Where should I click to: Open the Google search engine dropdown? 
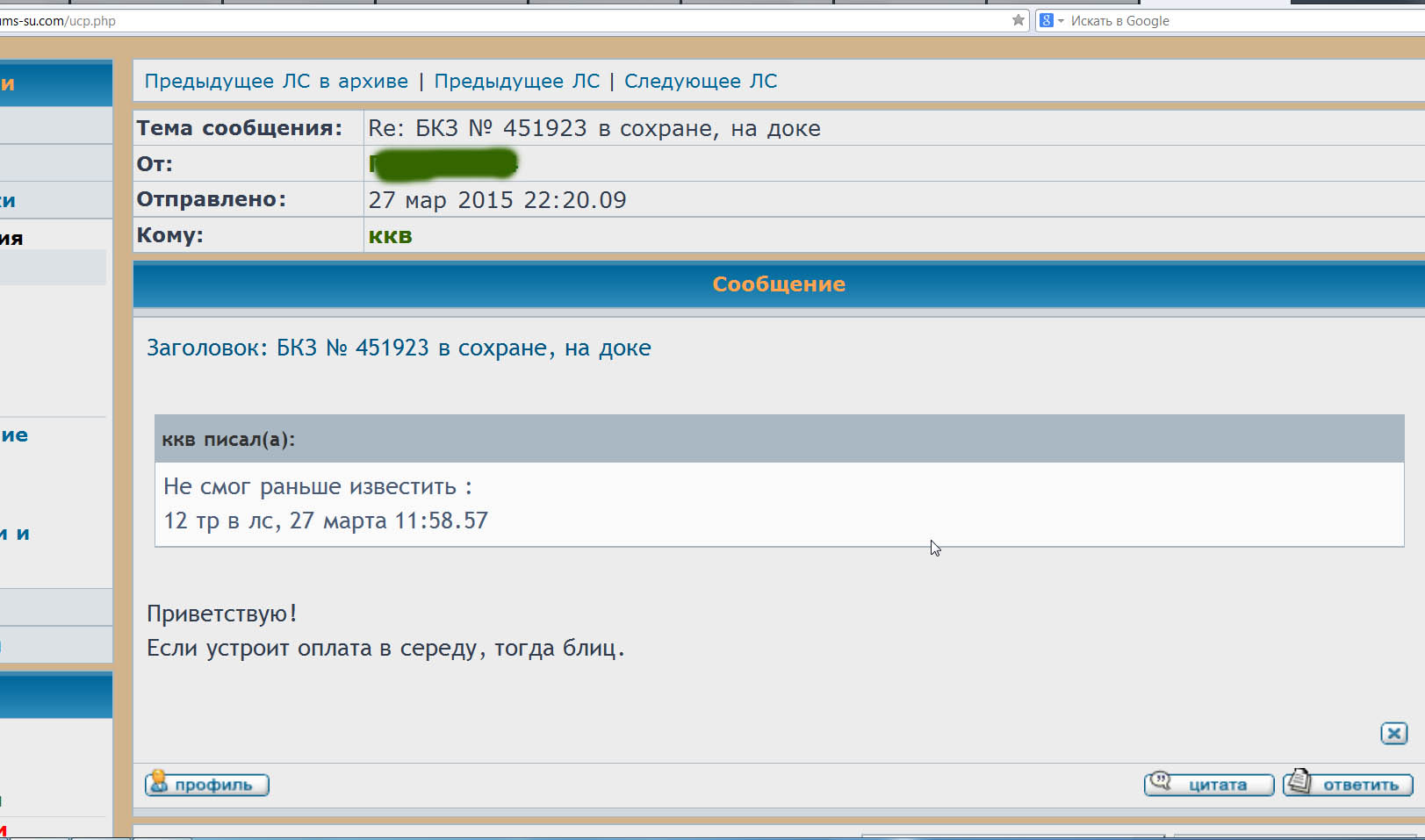(1051, 20)
